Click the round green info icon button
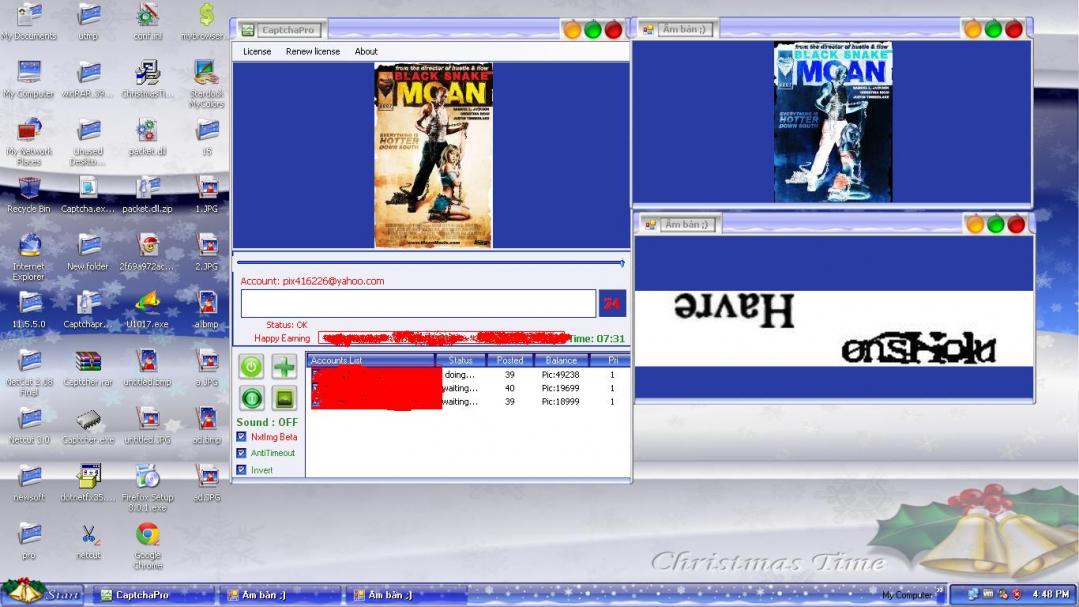 (251, 398)
